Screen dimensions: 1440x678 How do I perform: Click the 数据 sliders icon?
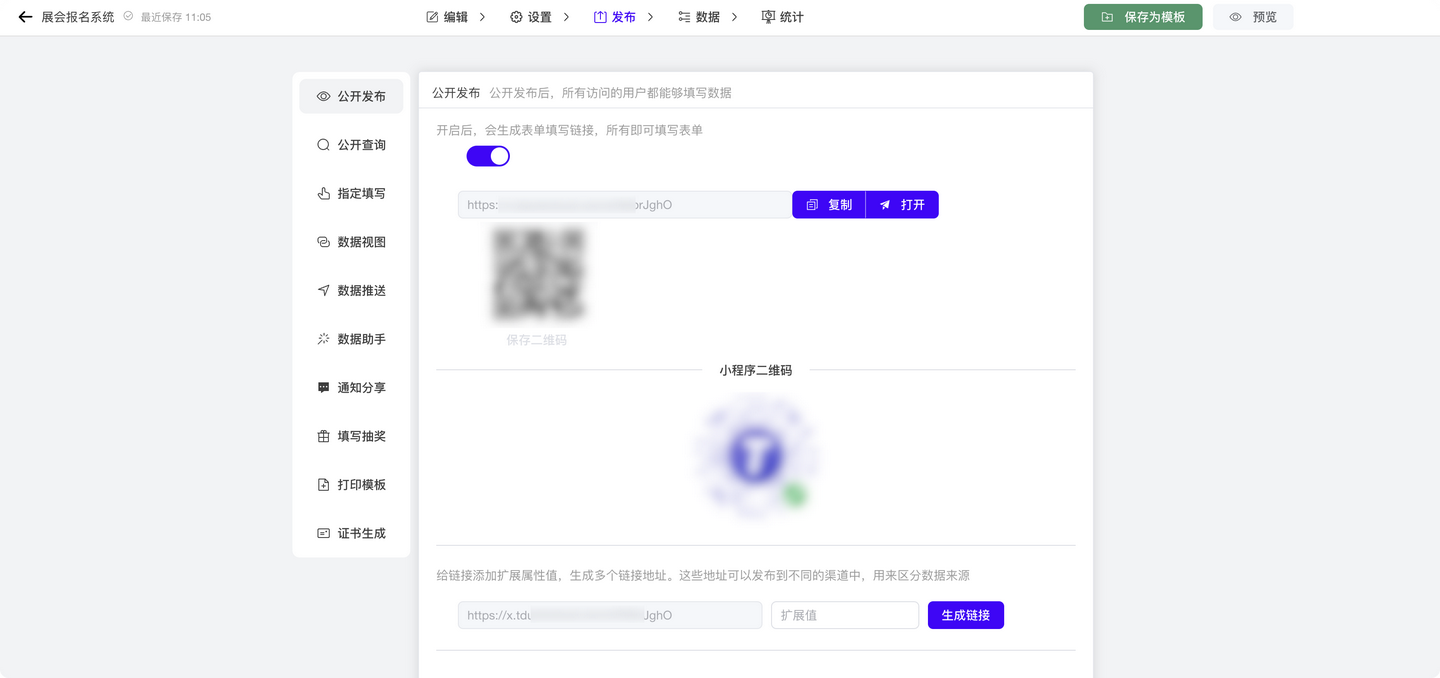684,17
